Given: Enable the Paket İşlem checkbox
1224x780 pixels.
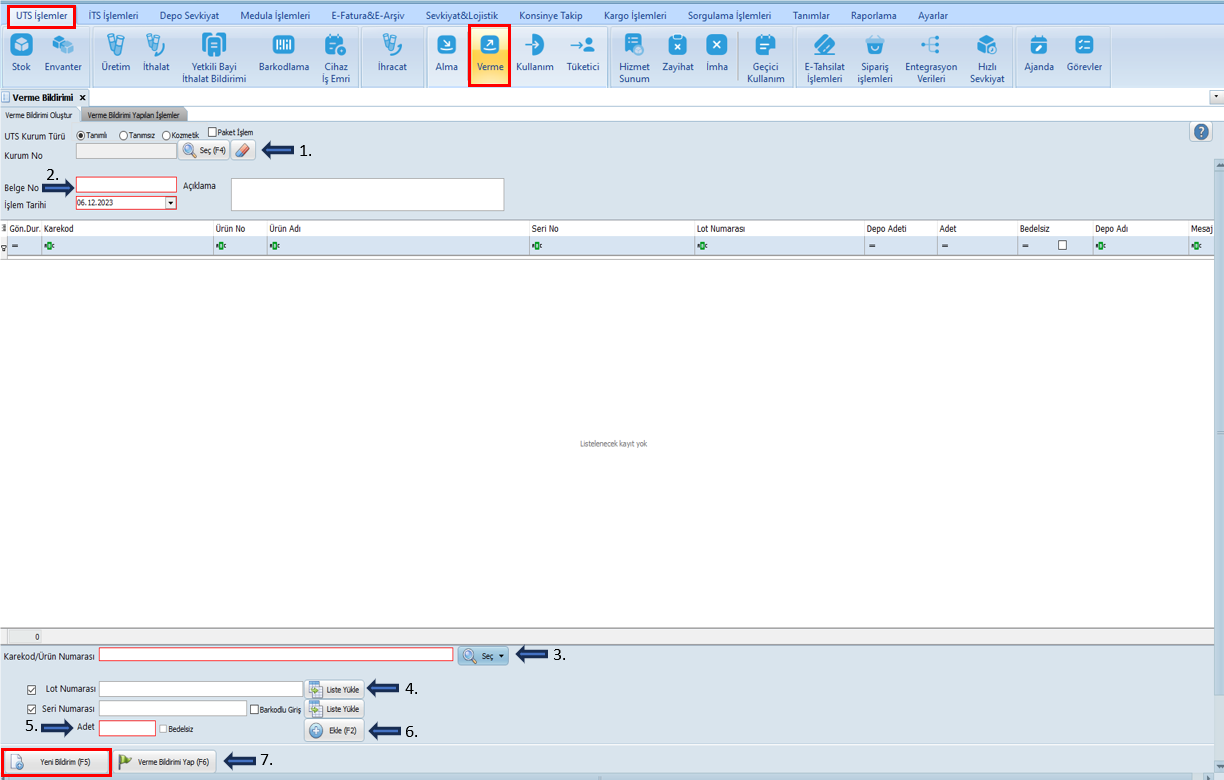Looking at the screenshot, I should click(x=212, y=132).
